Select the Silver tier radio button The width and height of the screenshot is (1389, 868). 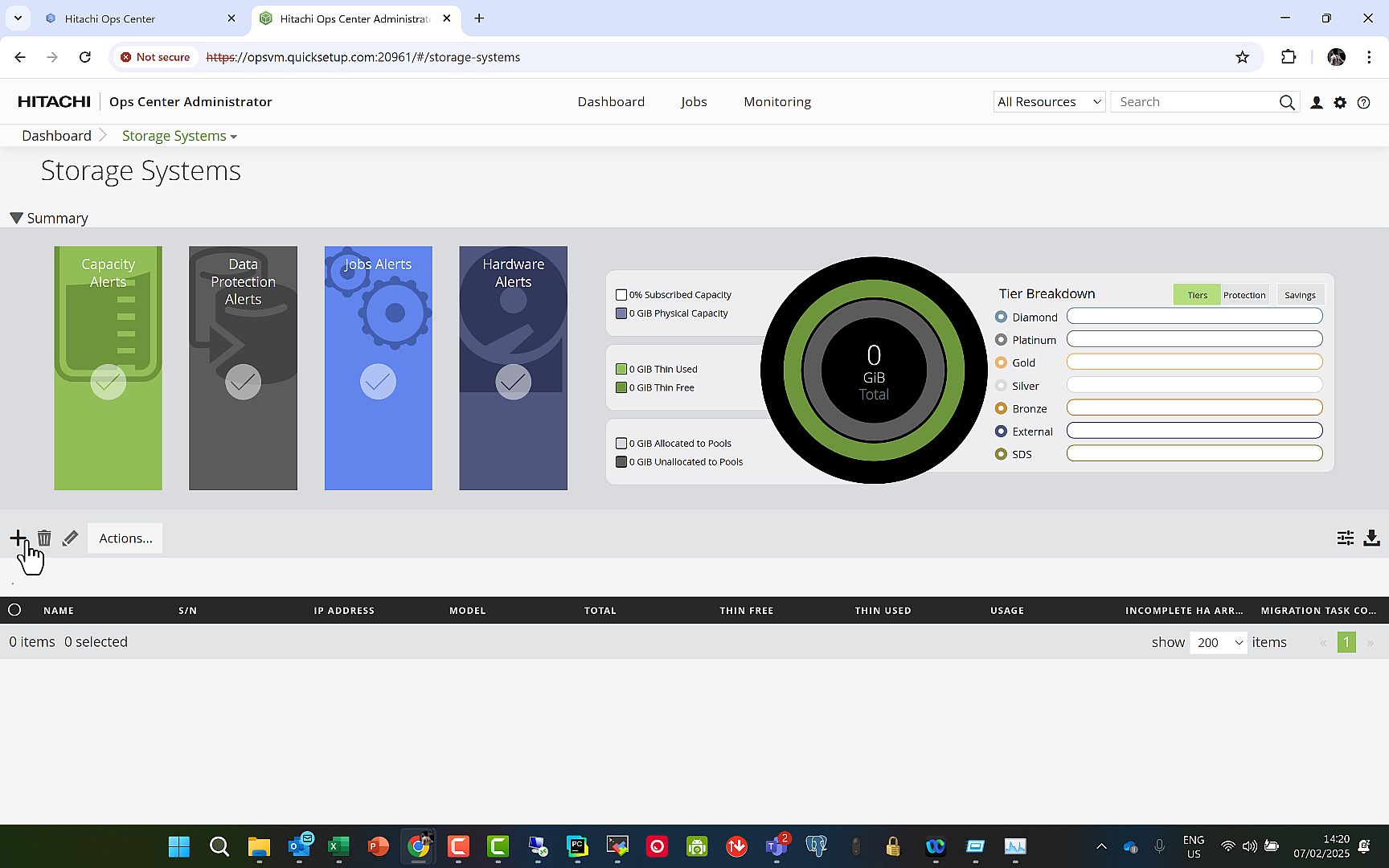coord(1001,386)
